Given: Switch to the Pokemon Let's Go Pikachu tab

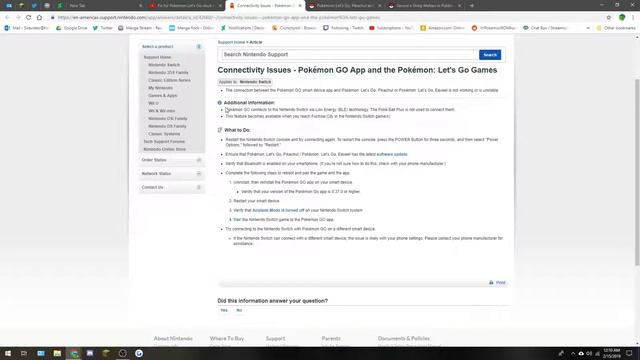Looking at the screenshot, I should point(345,6).
